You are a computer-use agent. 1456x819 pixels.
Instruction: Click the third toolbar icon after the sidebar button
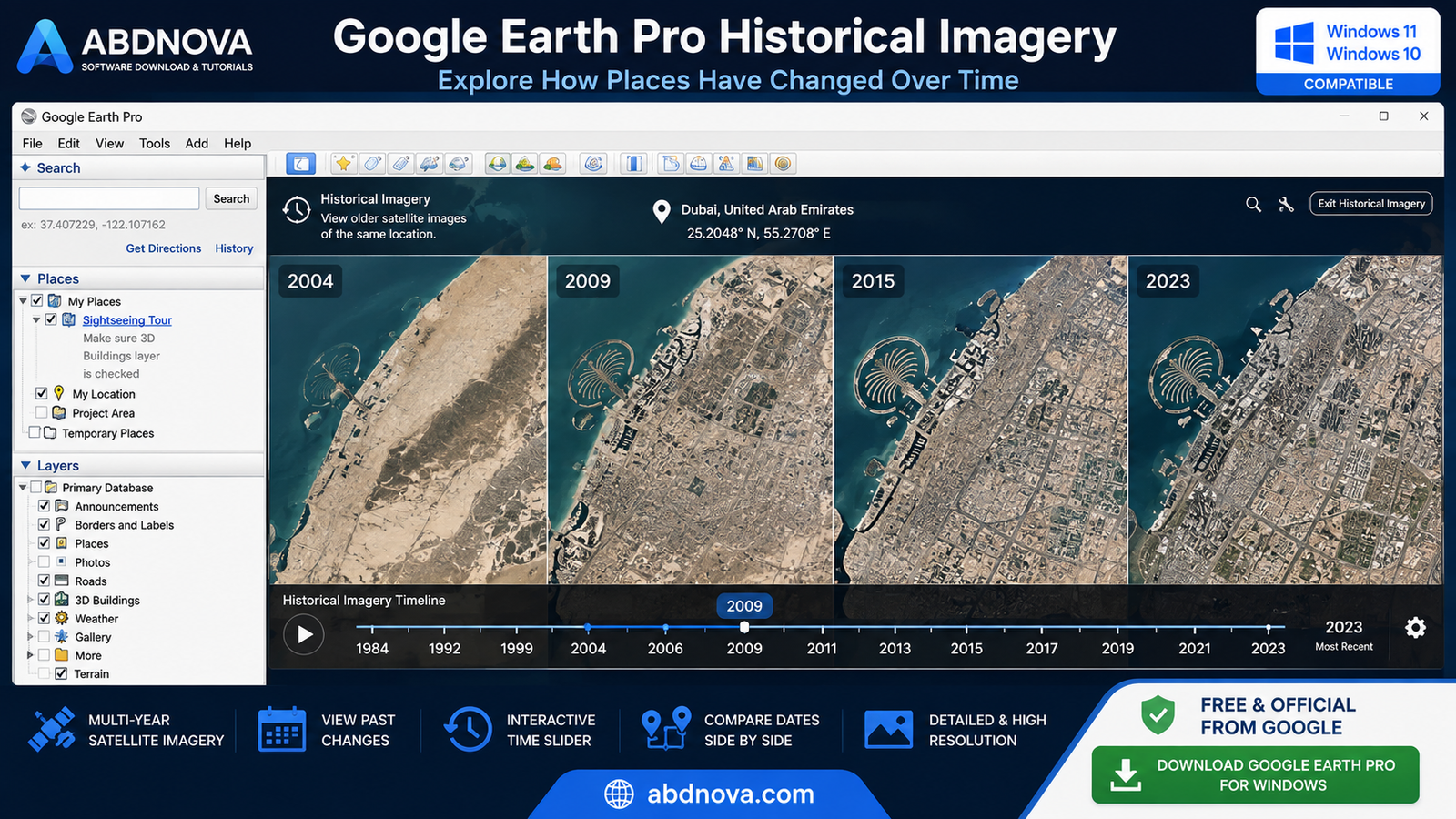point(400,164)
